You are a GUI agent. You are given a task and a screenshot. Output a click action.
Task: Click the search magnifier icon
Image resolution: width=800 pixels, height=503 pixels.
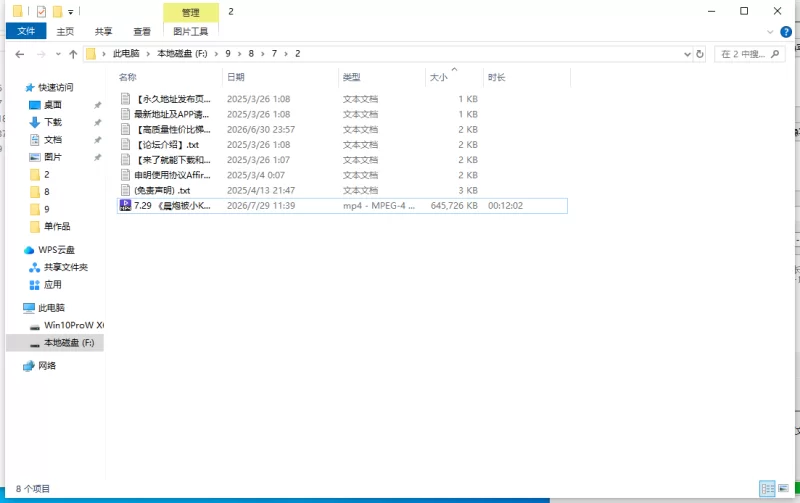(x=775, y=54)
